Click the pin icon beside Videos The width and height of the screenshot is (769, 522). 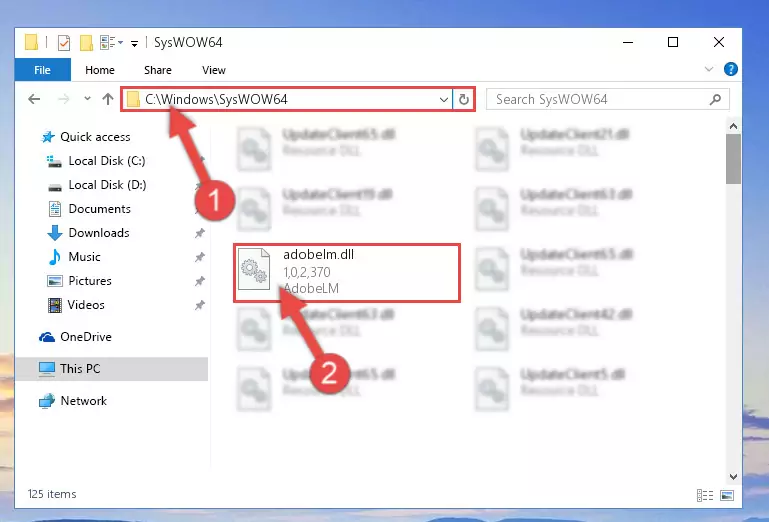coord(200,305)
